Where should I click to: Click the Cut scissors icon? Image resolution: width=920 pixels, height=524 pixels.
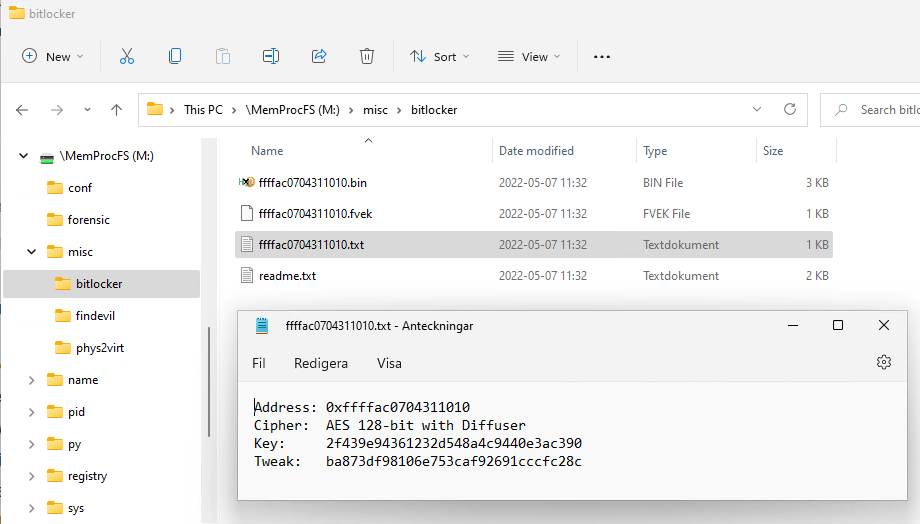[x=127, y=56]
